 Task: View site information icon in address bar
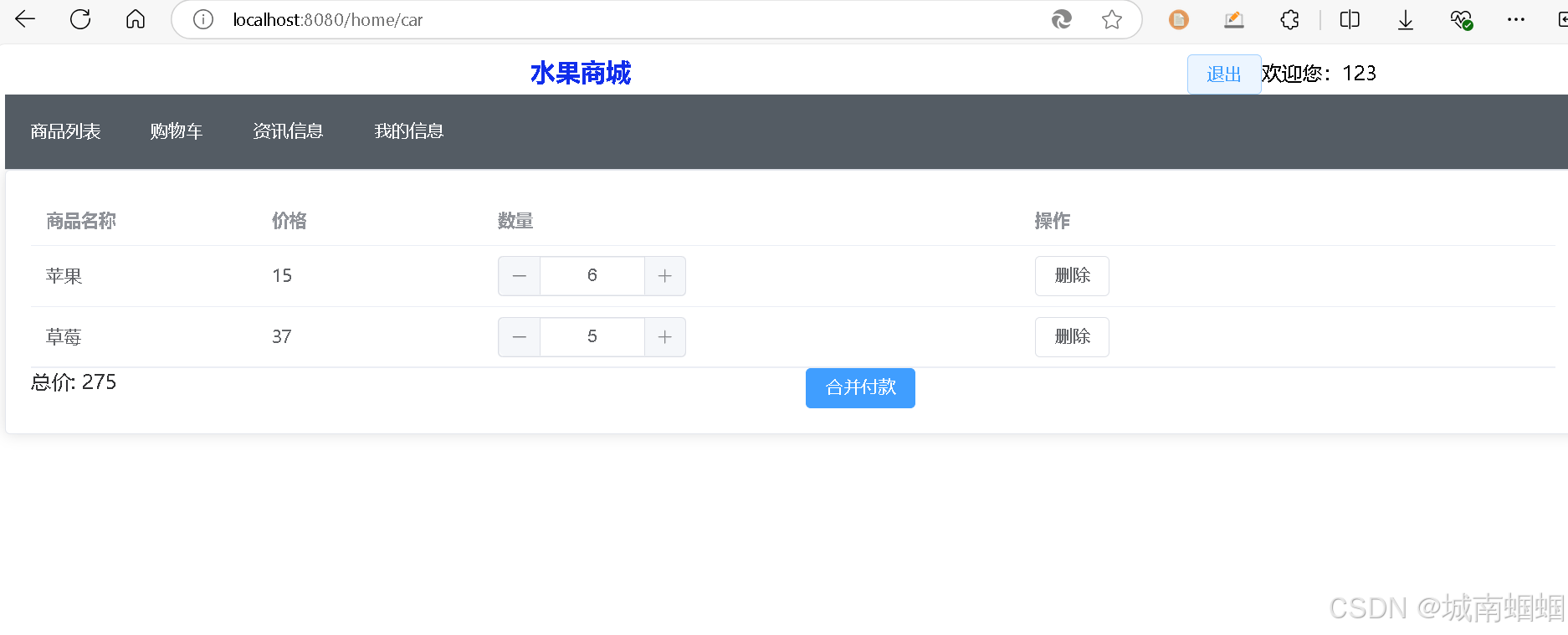(x=203, y=19)
